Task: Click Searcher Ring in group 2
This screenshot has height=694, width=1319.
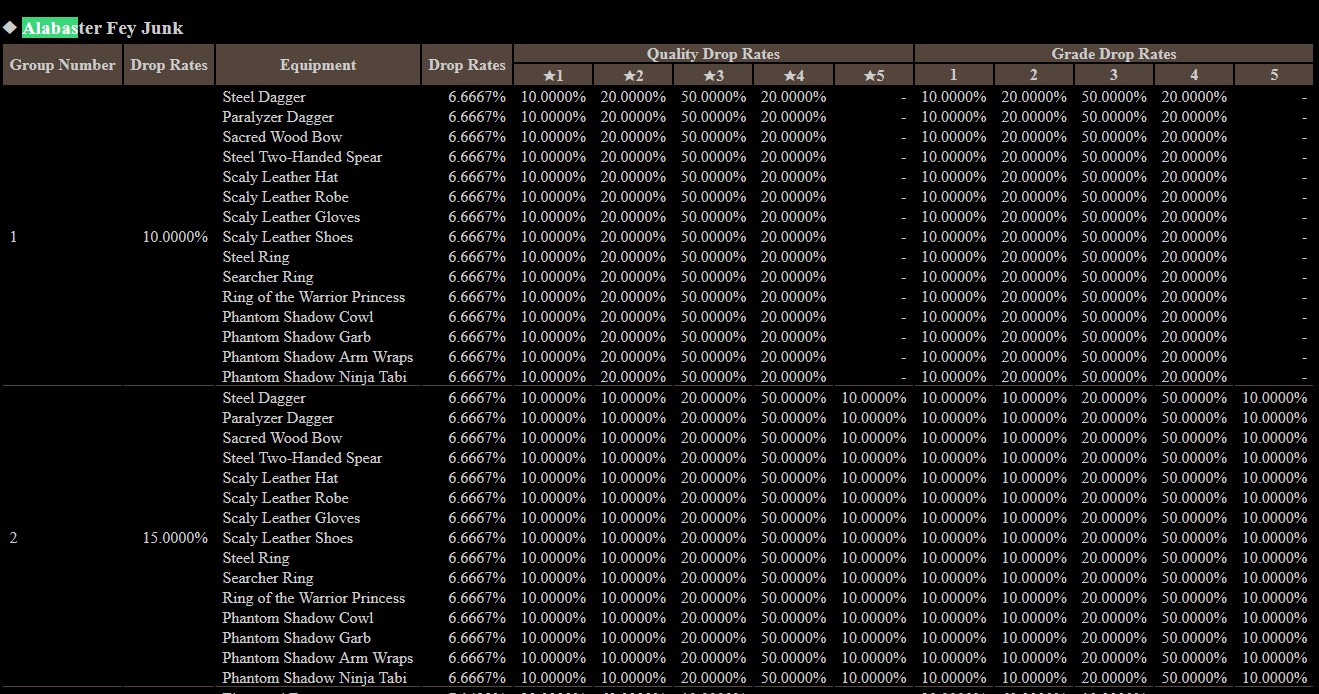Action: [x=267, y=578]
